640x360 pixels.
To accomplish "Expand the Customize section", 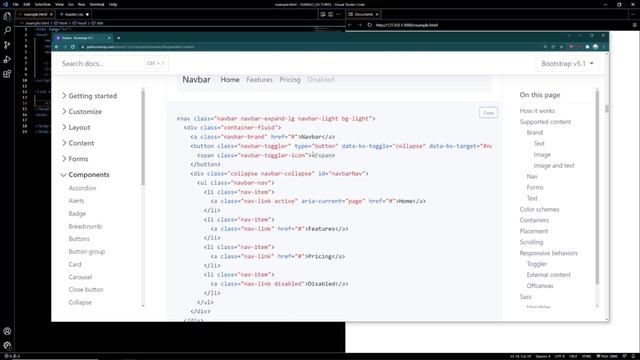I will pyautogui.click(x=82, y=111).
